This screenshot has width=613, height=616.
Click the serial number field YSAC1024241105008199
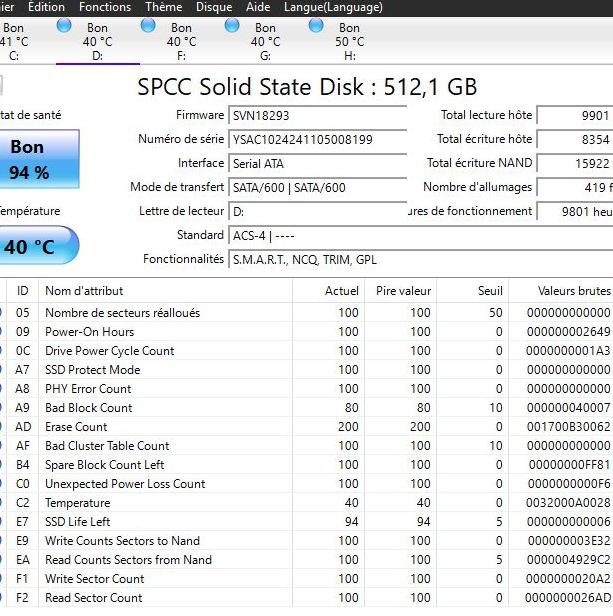[318, 139]
